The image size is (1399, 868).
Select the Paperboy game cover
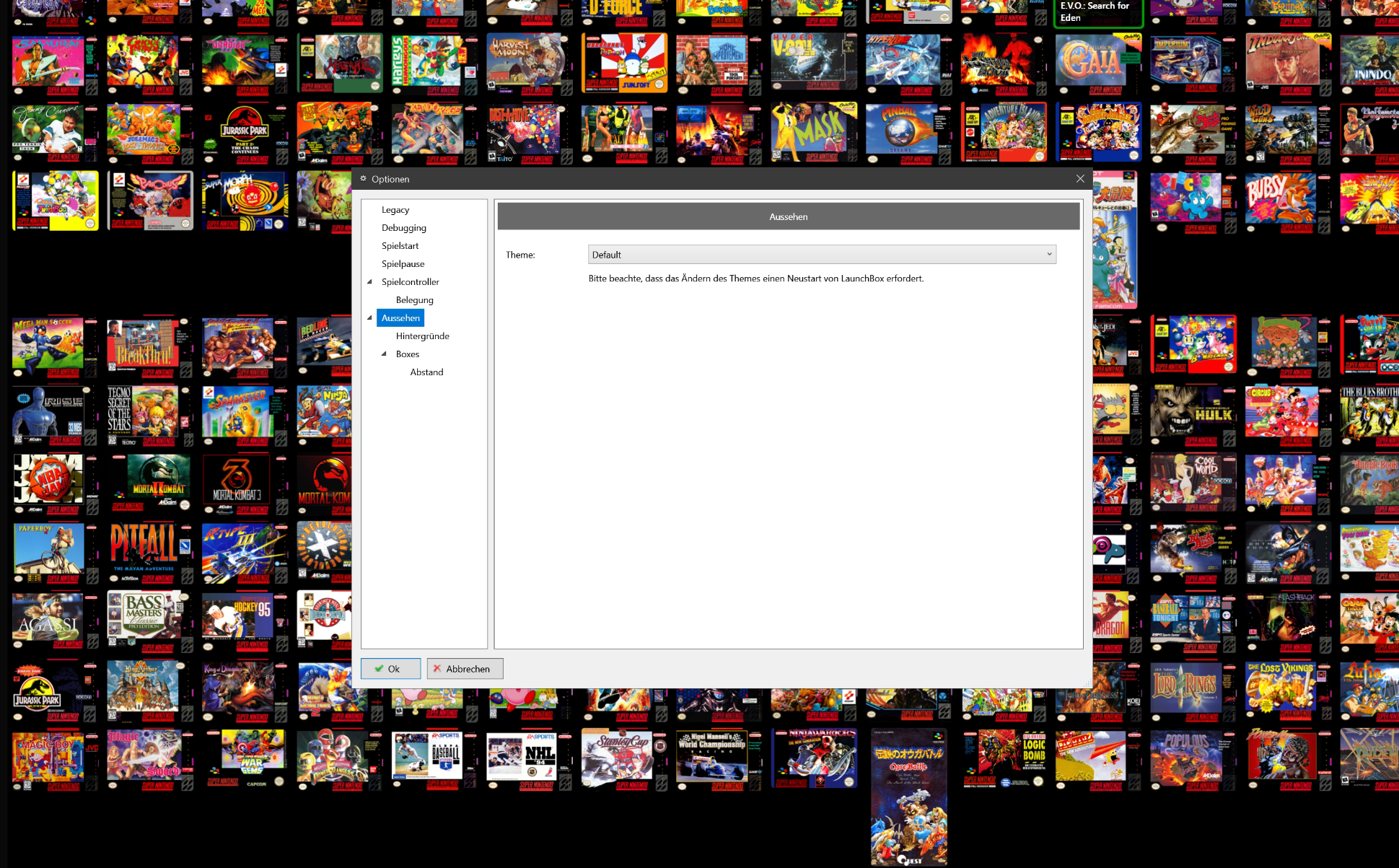click(56, 553)
